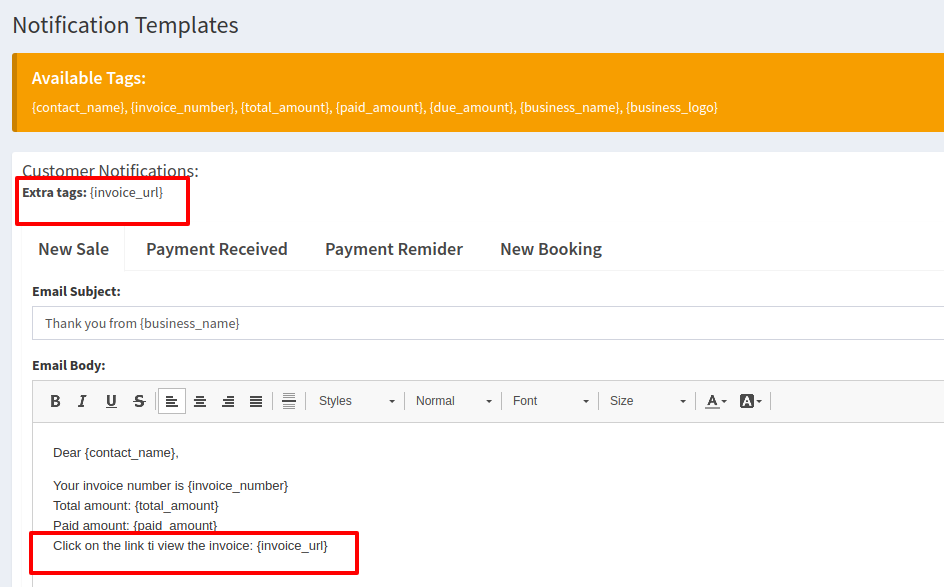This screenshot has height=587, width=944.
Task: Open the Font family dropdown
Action: pyautogui.click(x=550, y=401)
